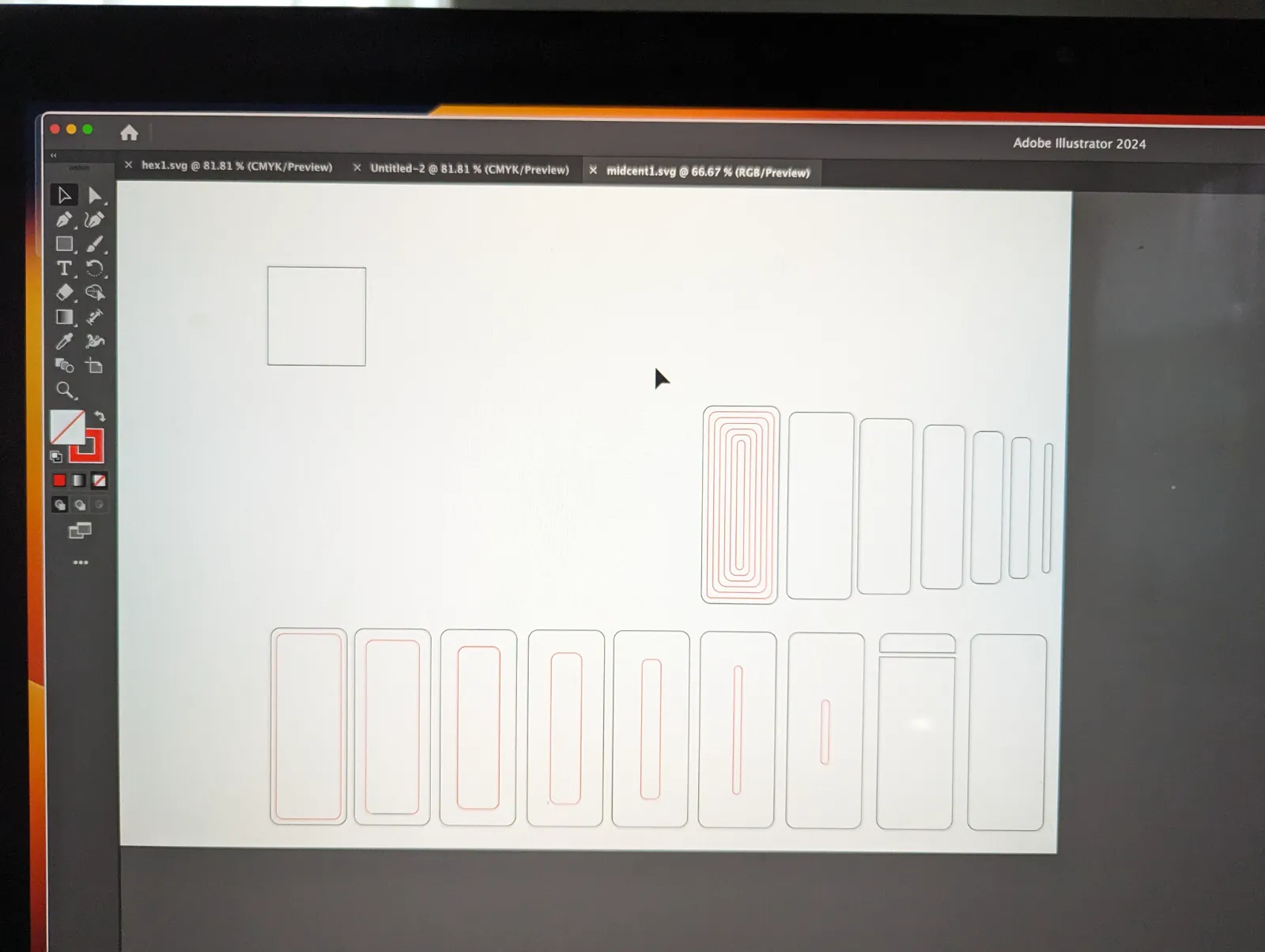Click the Fill color box

click(67, 427)
